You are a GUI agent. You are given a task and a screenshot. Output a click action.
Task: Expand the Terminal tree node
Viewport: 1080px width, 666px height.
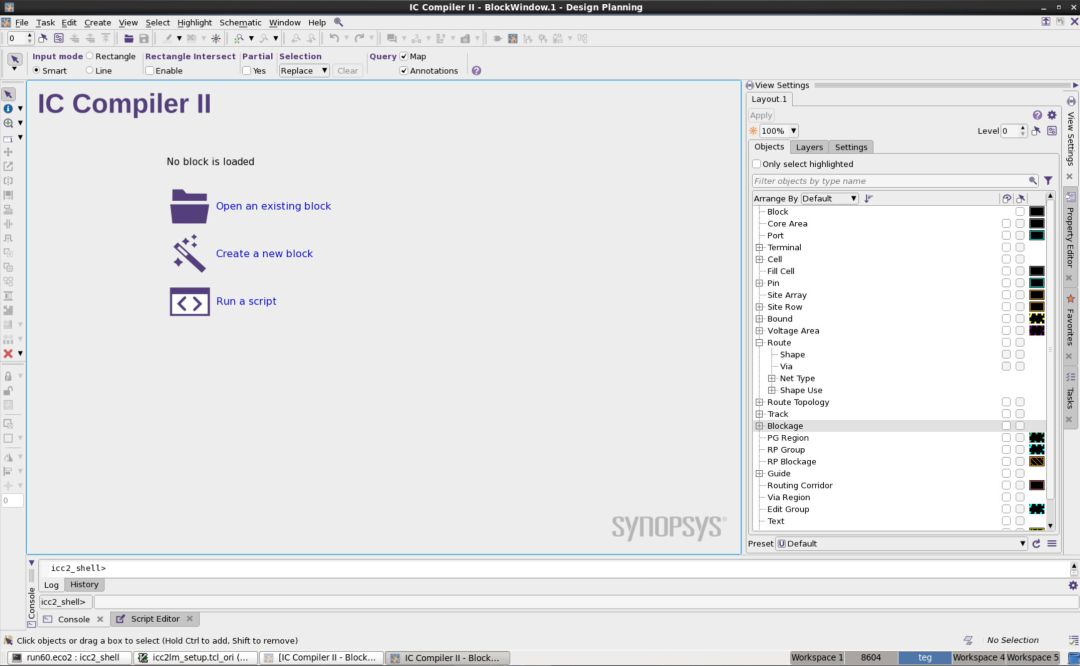coord(759,247)
